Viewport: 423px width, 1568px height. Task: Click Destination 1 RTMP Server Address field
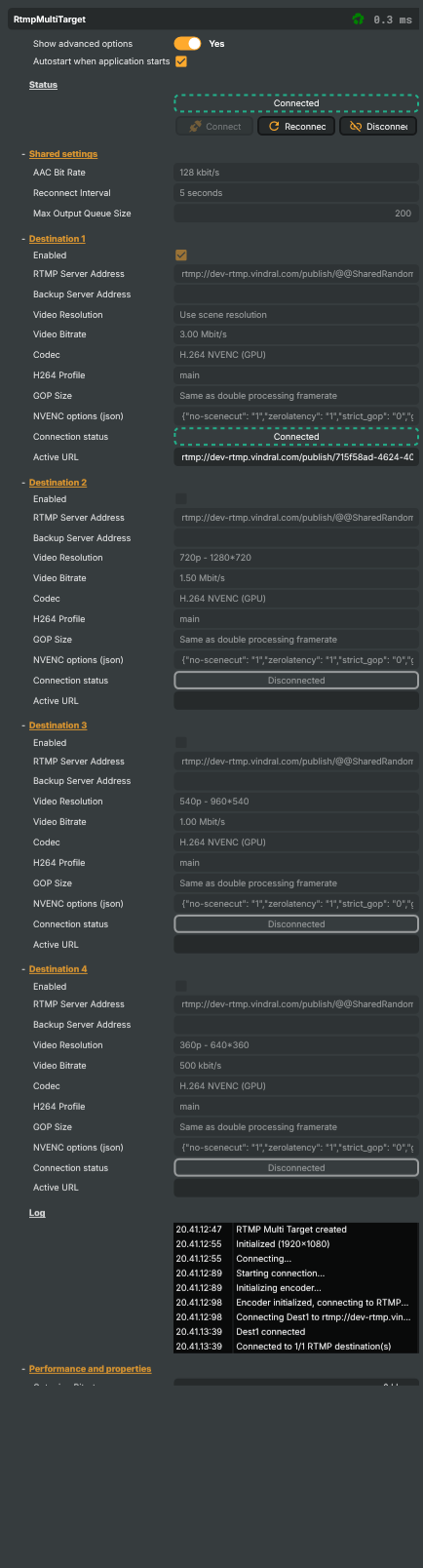pos(296,274)
